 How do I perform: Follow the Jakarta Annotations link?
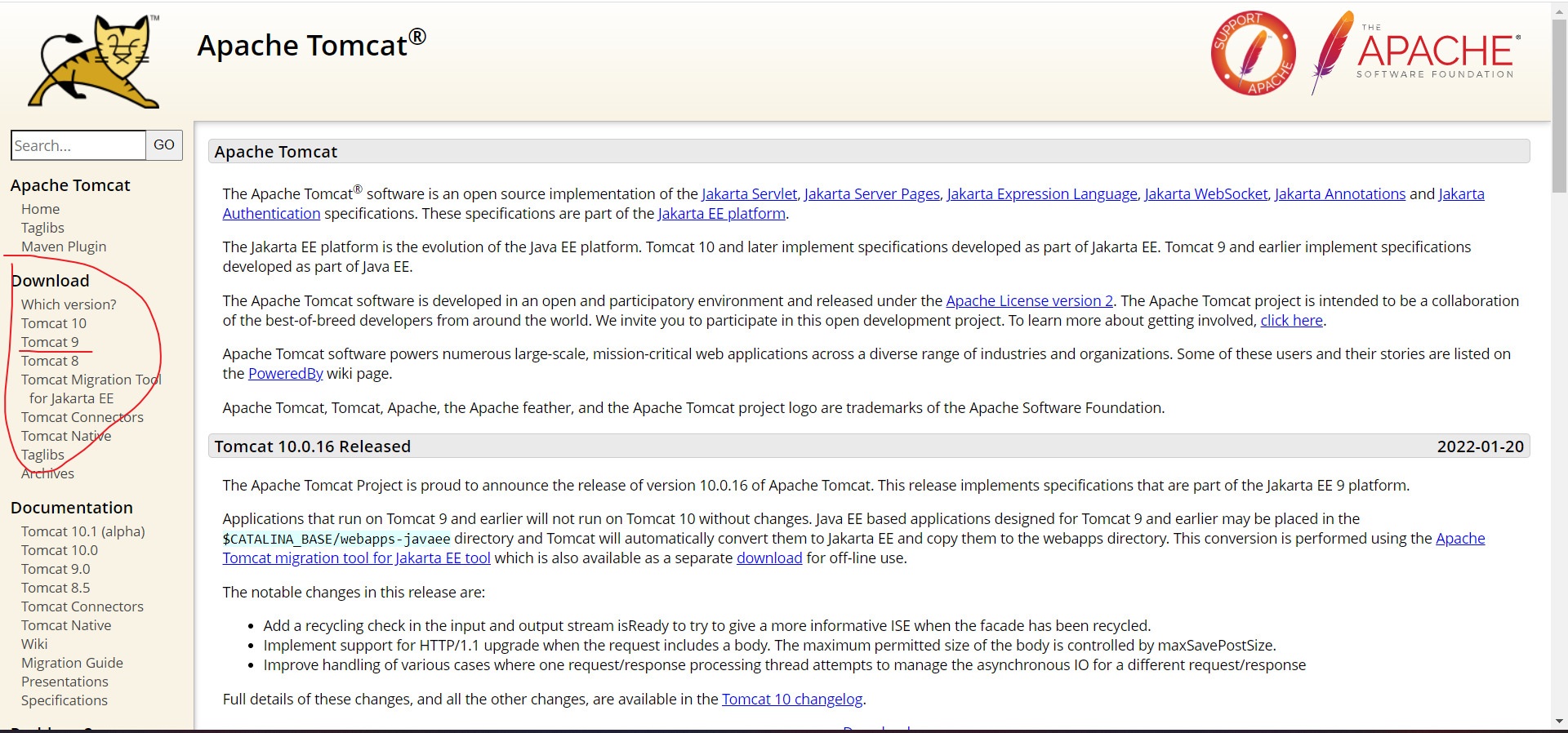[1340, 194]
